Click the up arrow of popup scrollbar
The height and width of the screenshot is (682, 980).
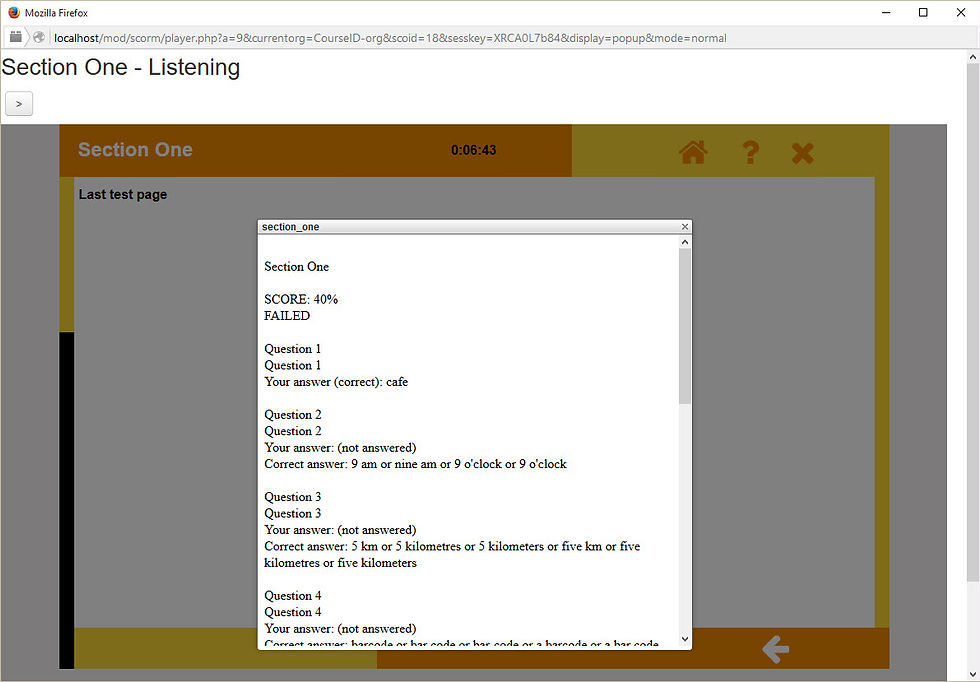pyautogui.click(x=685, y=242)
